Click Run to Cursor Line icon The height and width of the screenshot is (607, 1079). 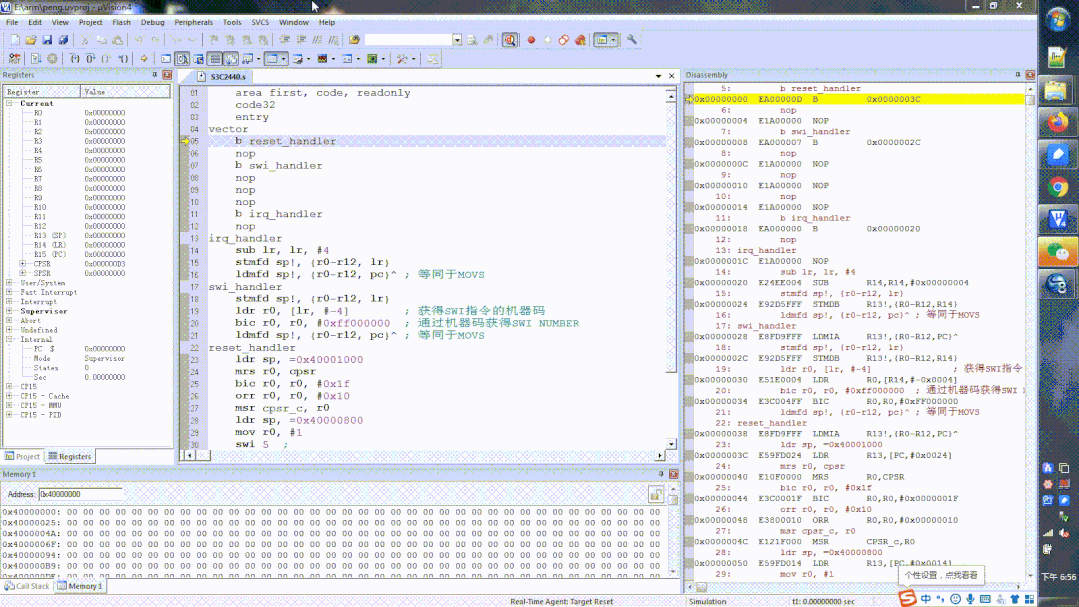tap(123, 59)
